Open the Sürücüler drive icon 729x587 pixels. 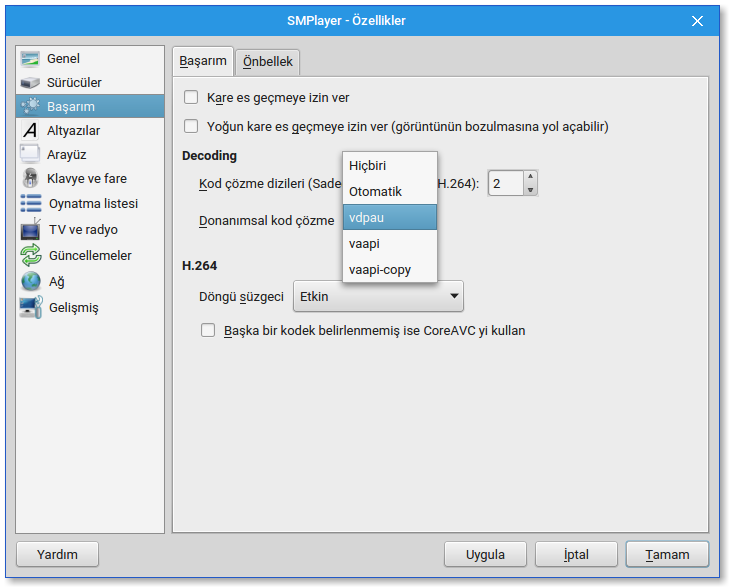click(x=30, y=83)
